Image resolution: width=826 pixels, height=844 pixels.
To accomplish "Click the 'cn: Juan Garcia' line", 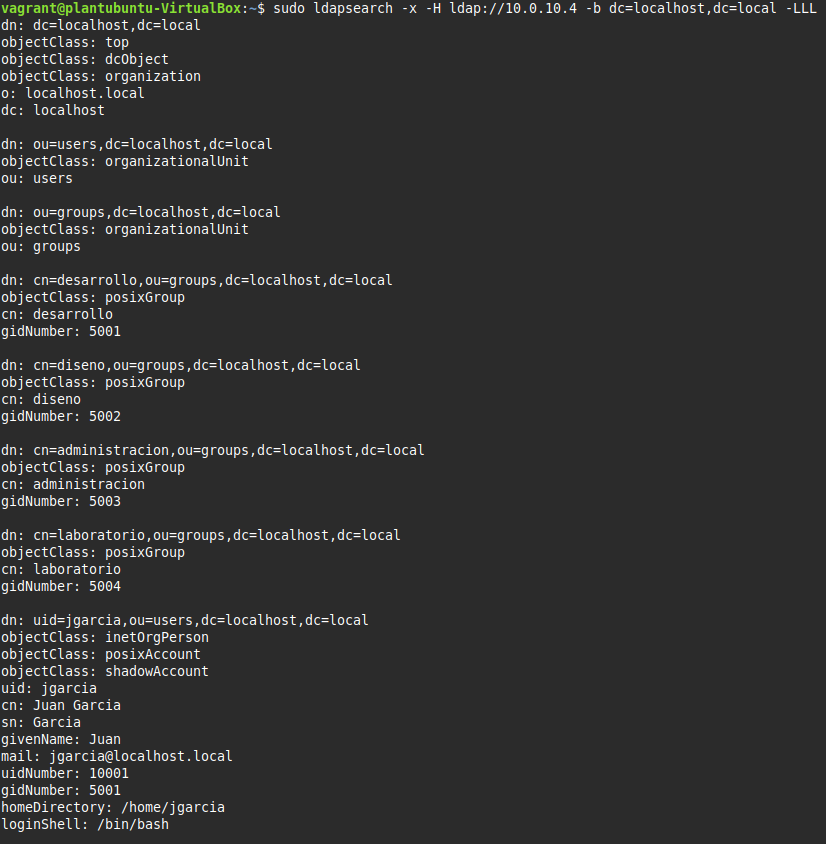I will (x=61, y=705).
